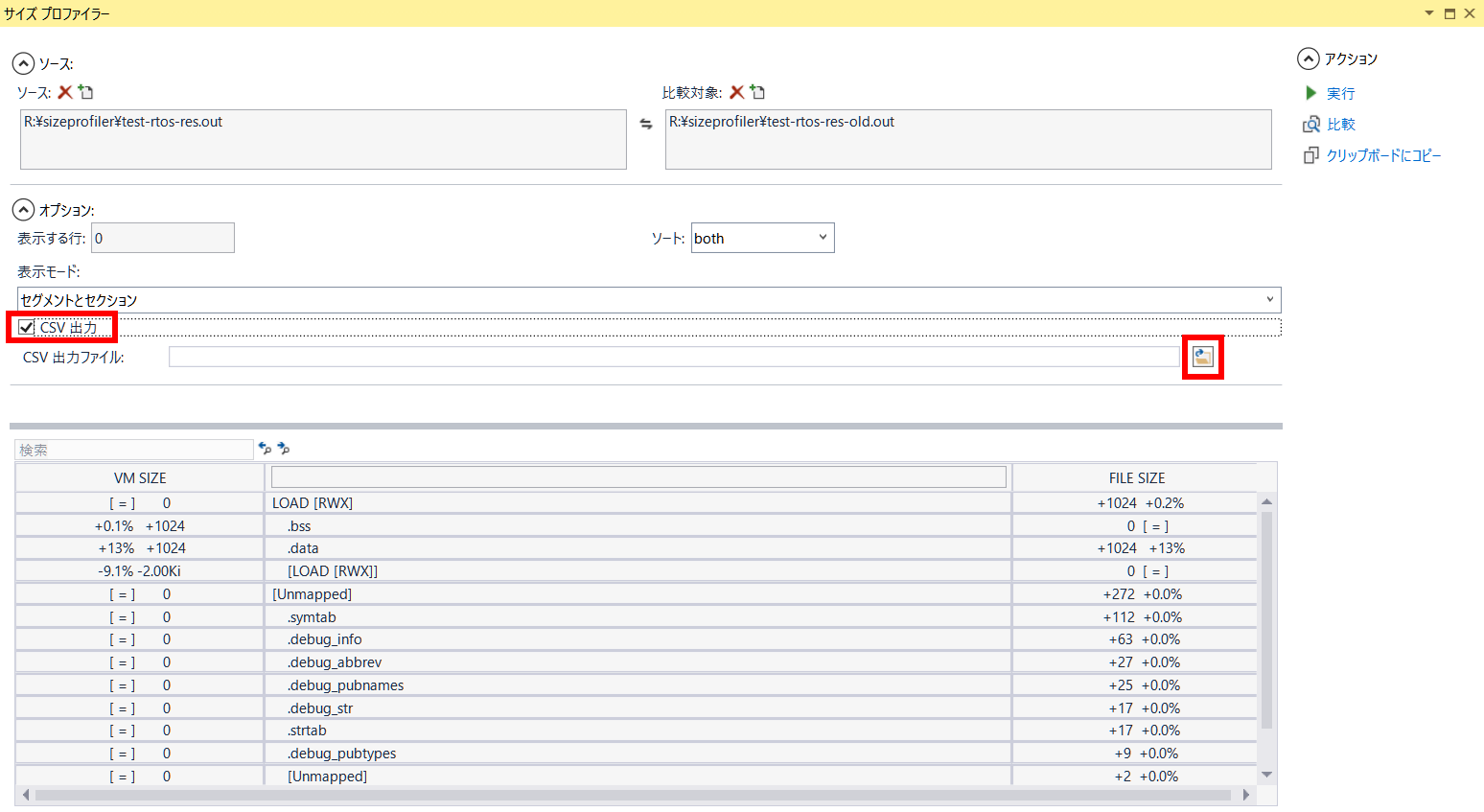The height and width of the screenshot is (812, 1484).
Task: Click in the 検索 search field
Action: (x=134, y=450)
